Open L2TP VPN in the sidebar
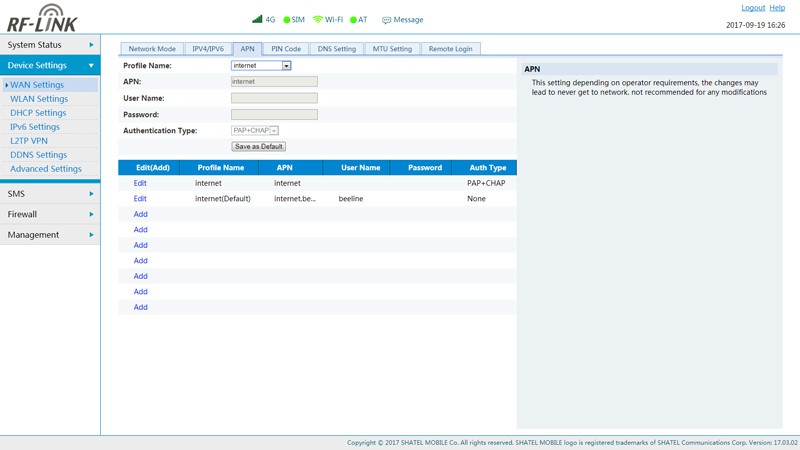The height and width of the screenshot is (450, 800). coord(29,141)
